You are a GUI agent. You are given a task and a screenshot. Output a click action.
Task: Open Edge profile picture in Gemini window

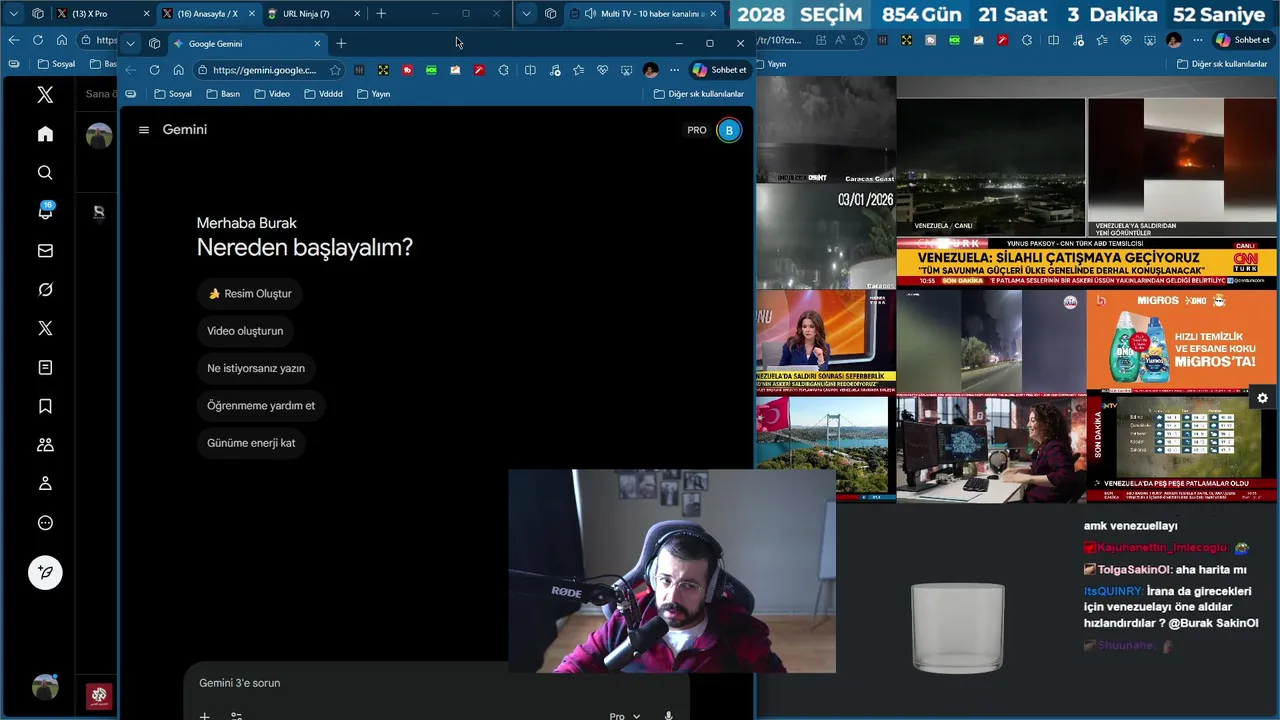[651, 70]
